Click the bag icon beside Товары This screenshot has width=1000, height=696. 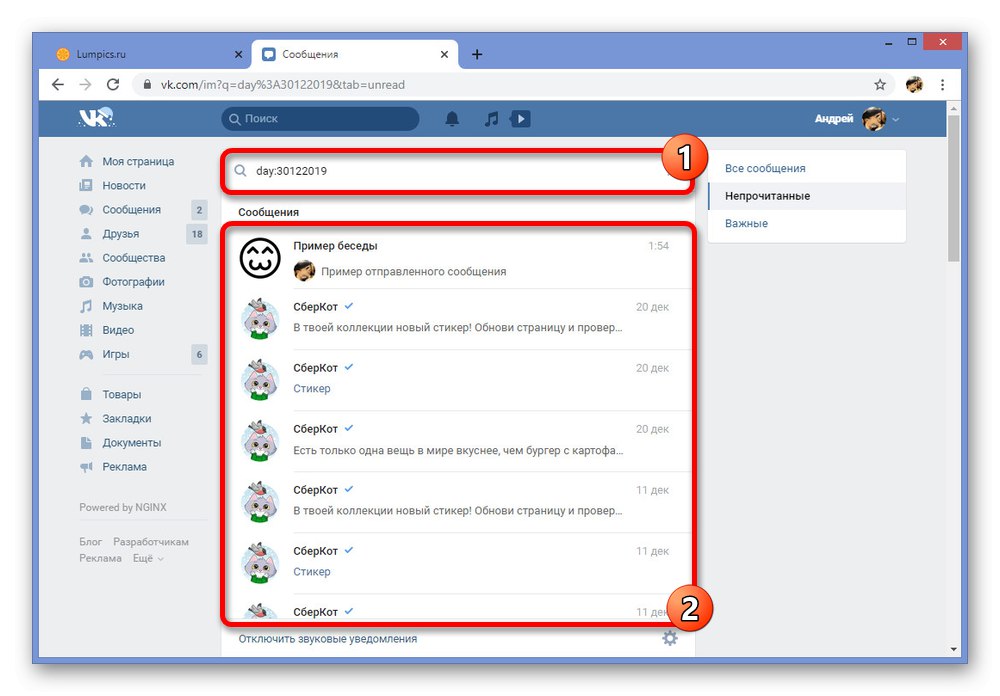[86, 394]
